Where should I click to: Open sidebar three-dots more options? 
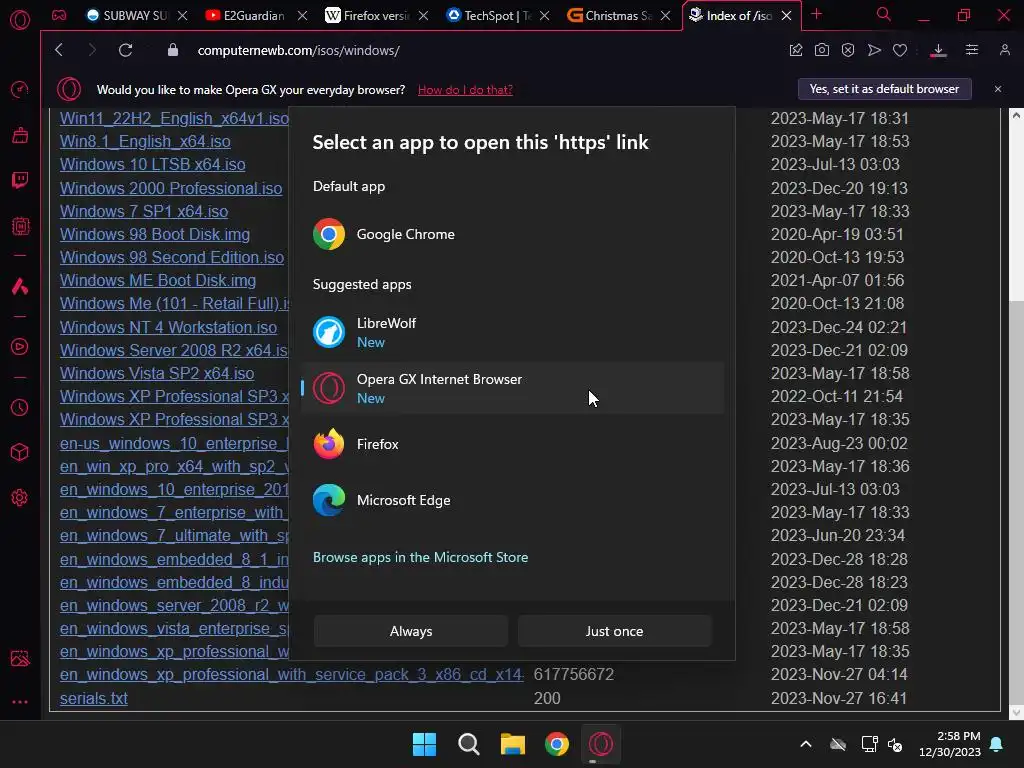(20, 702)
